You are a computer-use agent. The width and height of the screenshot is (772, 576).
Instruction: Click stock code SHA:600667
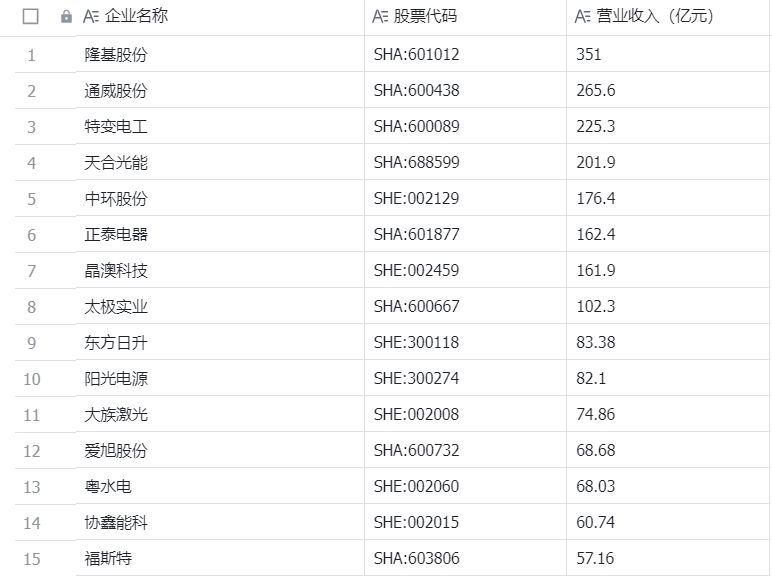coord(416,307)
